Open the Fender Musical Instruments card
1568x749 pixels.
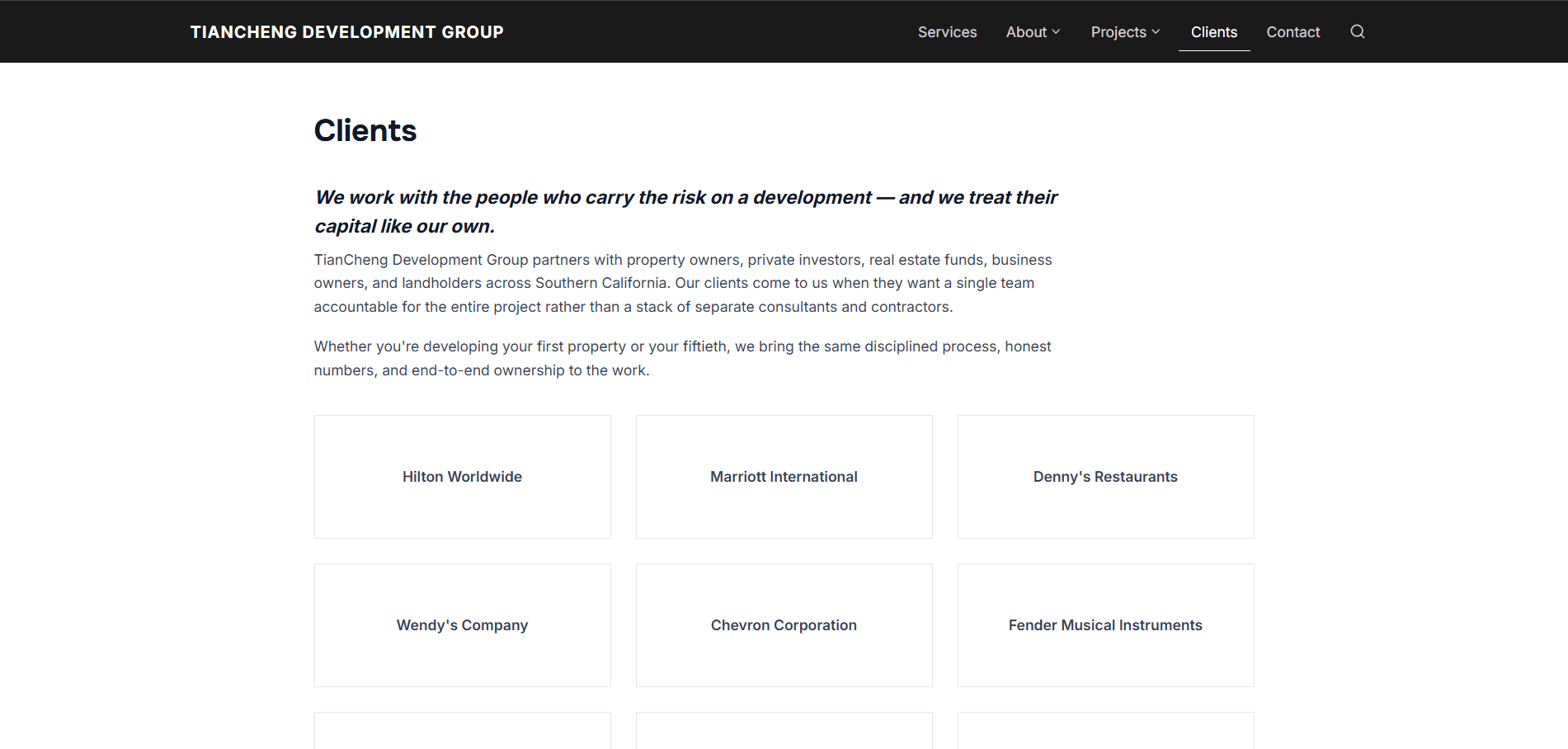tap(1106, 625)
